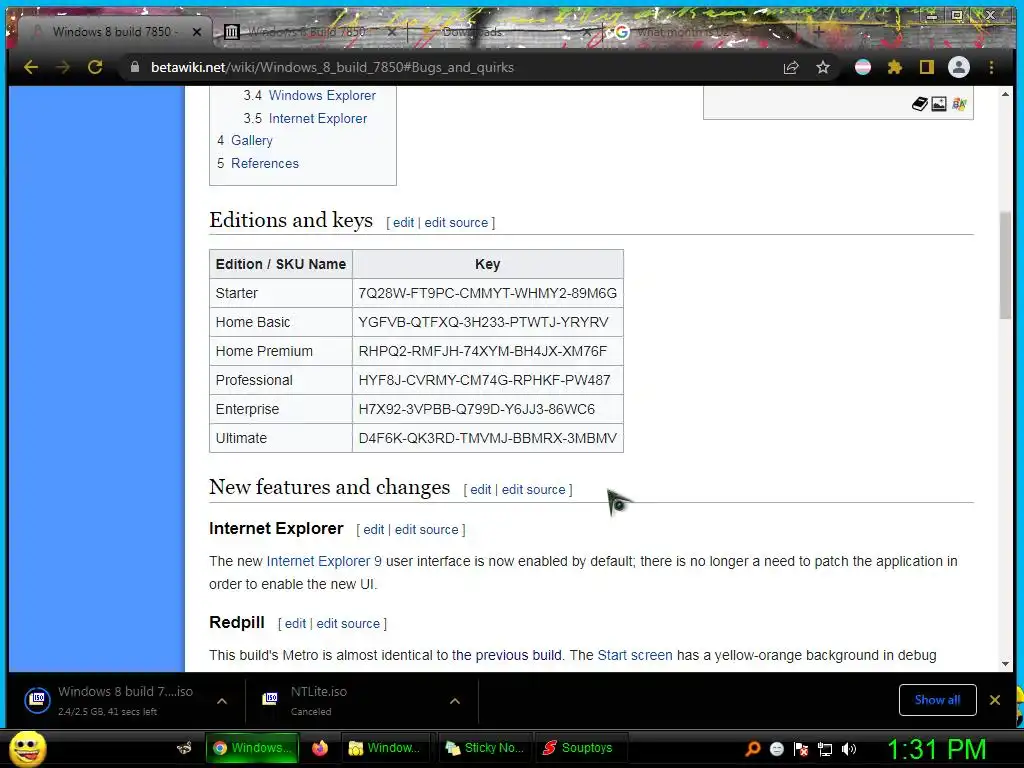
Task: Open the volume speaker tray icon
Action: pyautogui.click(x=849, y=749)
